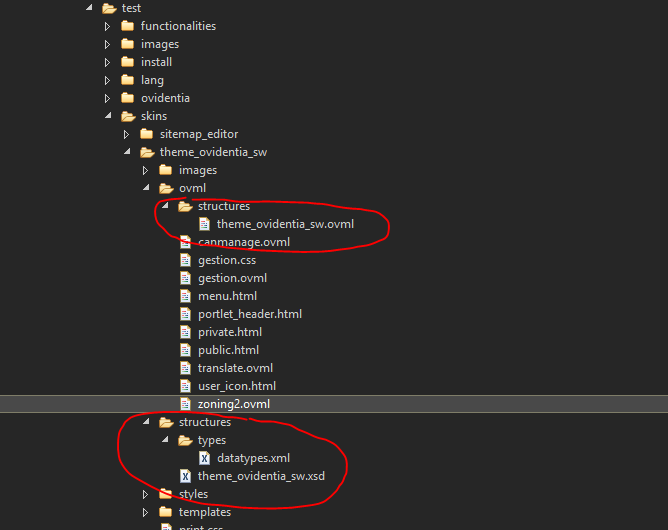Expand the styles folder arrow
This screenshot has height=530, width=668.
click(146, 494)
